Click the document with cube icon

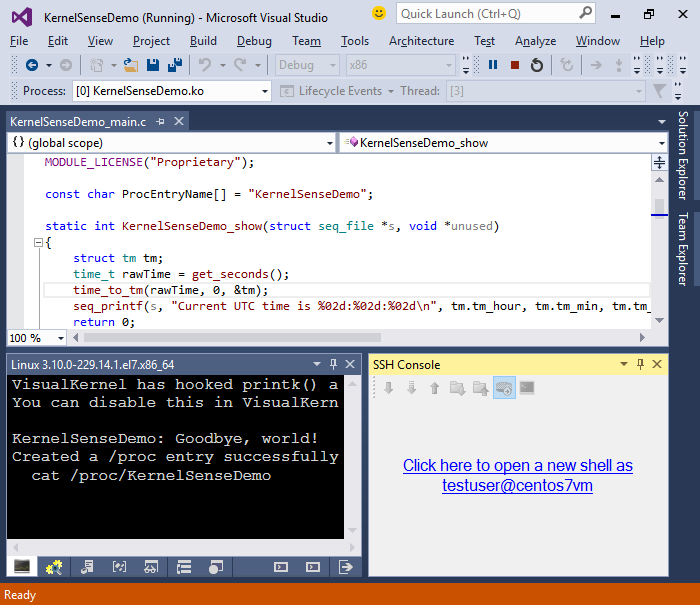[x=87, y=567]
